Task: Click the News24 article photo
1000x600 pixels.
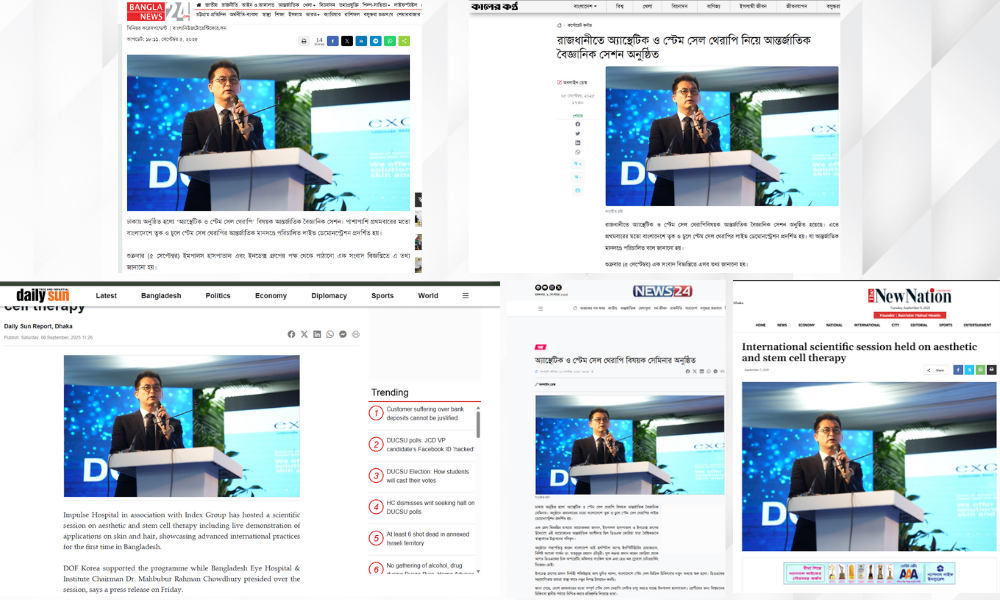Action: (x=629, y=445)
